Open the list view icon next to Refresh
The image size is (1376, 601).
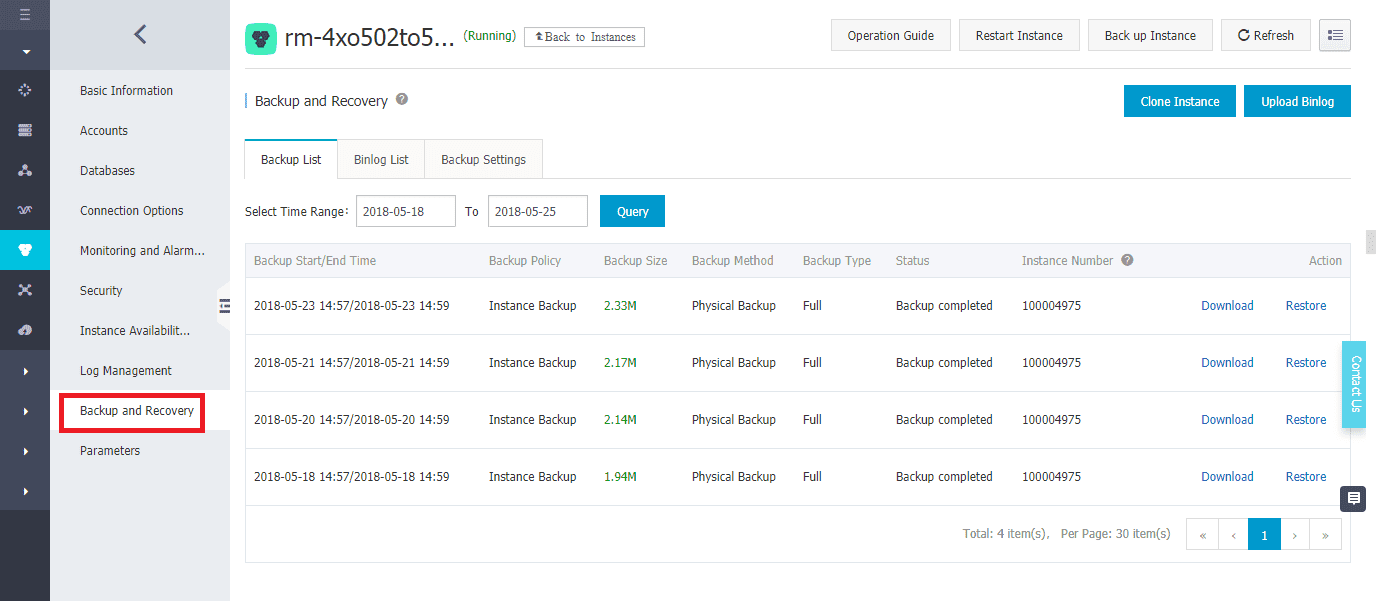pos(1334,35)
